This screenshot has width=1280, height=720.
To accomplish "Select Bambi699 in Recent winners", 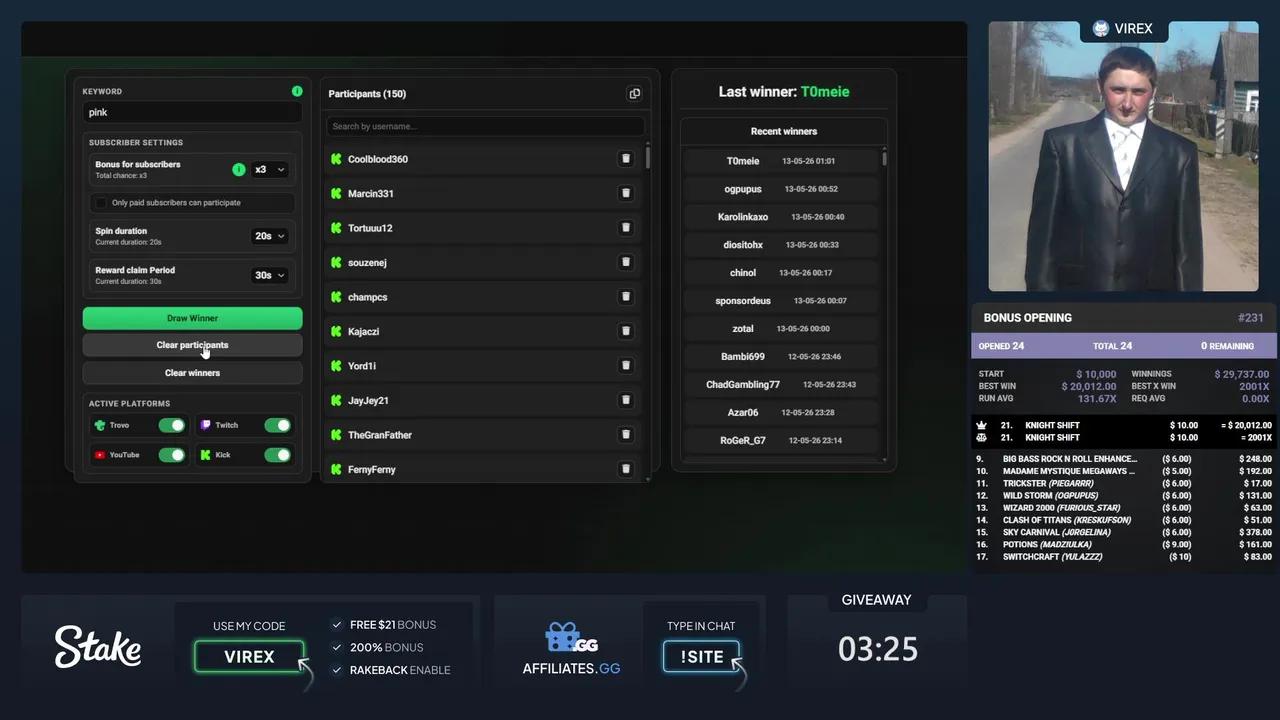I will coord(783,357).
